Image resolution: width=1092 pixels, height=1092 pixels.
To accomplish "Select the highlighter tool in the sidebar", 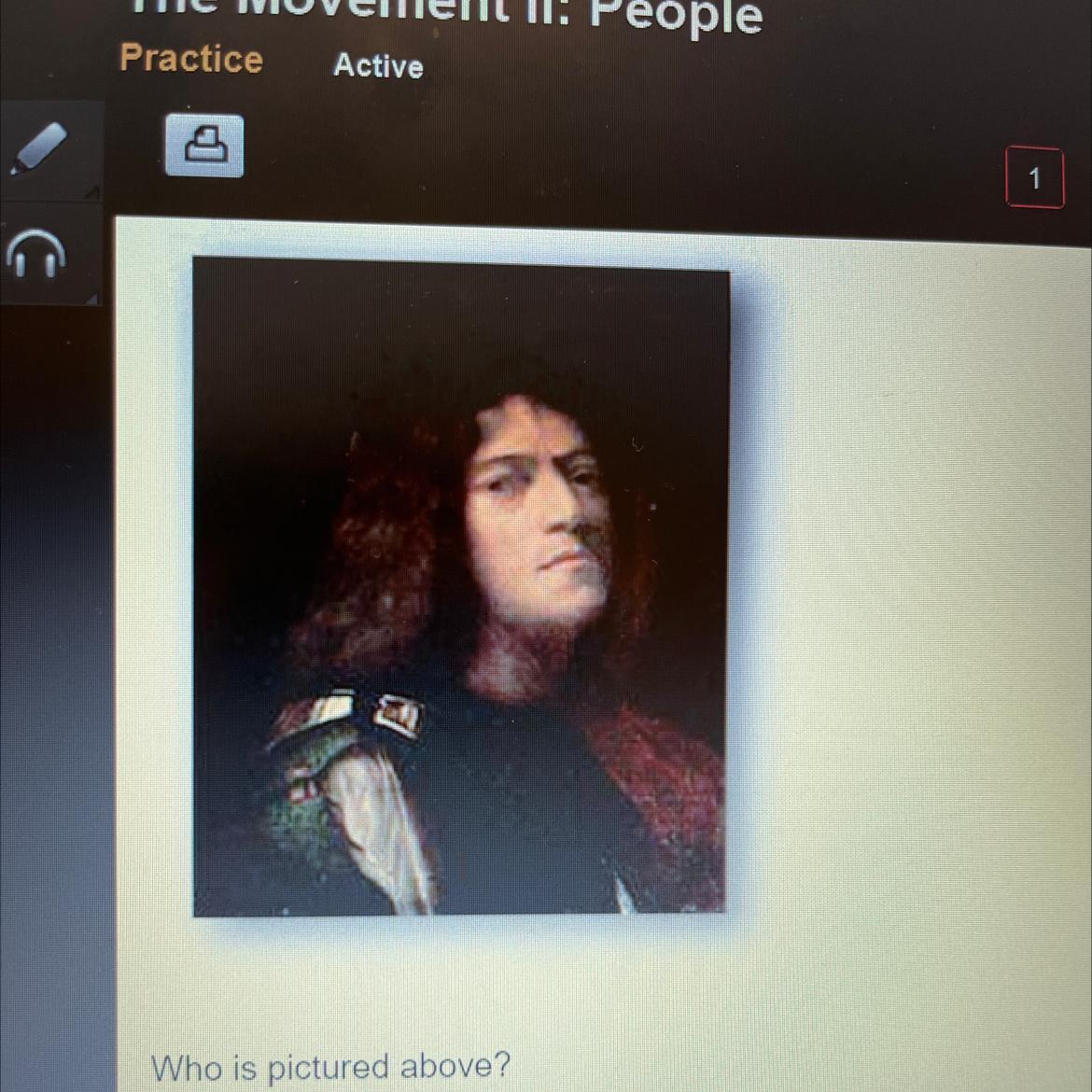I will [x=40, y=147].
